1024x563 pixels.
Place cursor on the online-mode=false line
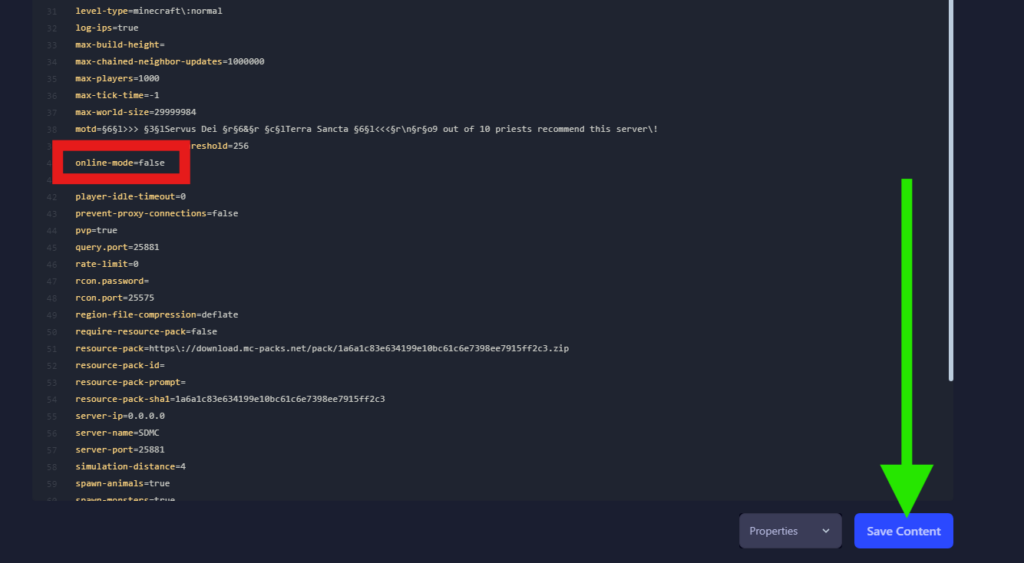click(x=119, y=162)
